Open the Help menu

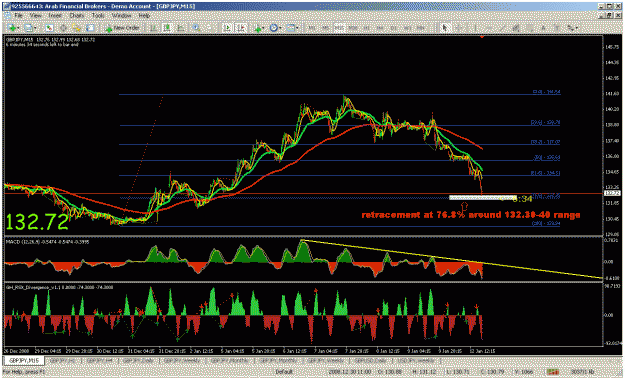point(144,16)
